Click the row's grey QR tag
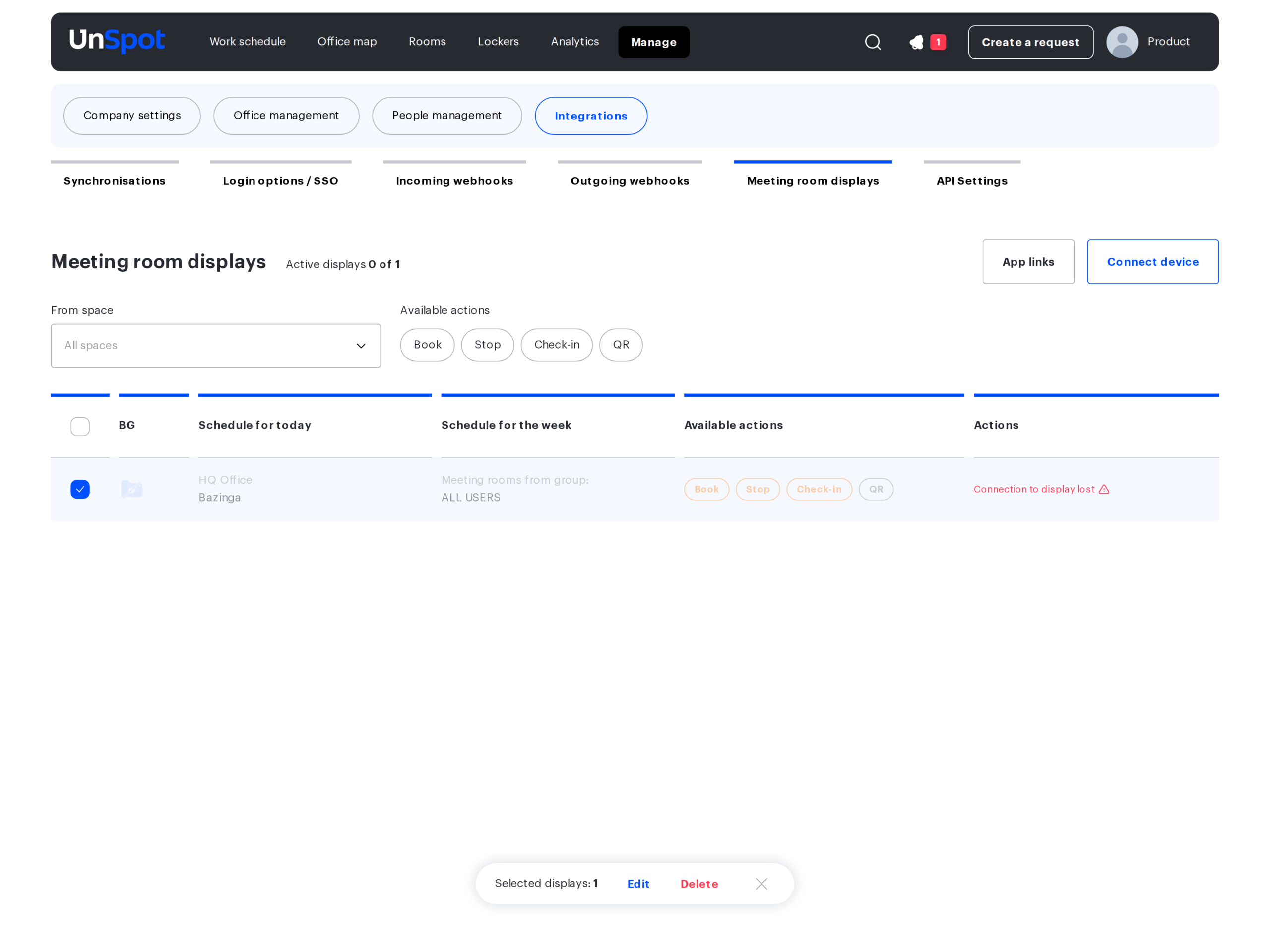 click(x=876, y=489)
